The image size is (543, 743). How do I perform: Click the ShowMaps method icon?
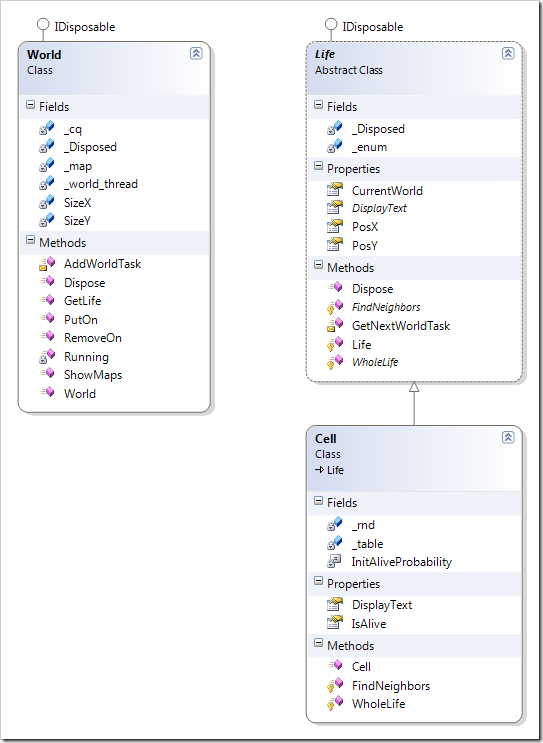[46, 374]
